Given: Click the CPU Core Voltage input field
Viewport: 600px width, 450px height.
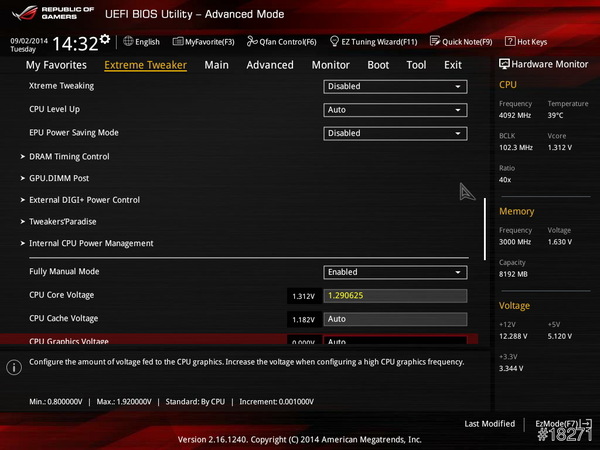Looking at the screenshot, I should coord(395,296).
